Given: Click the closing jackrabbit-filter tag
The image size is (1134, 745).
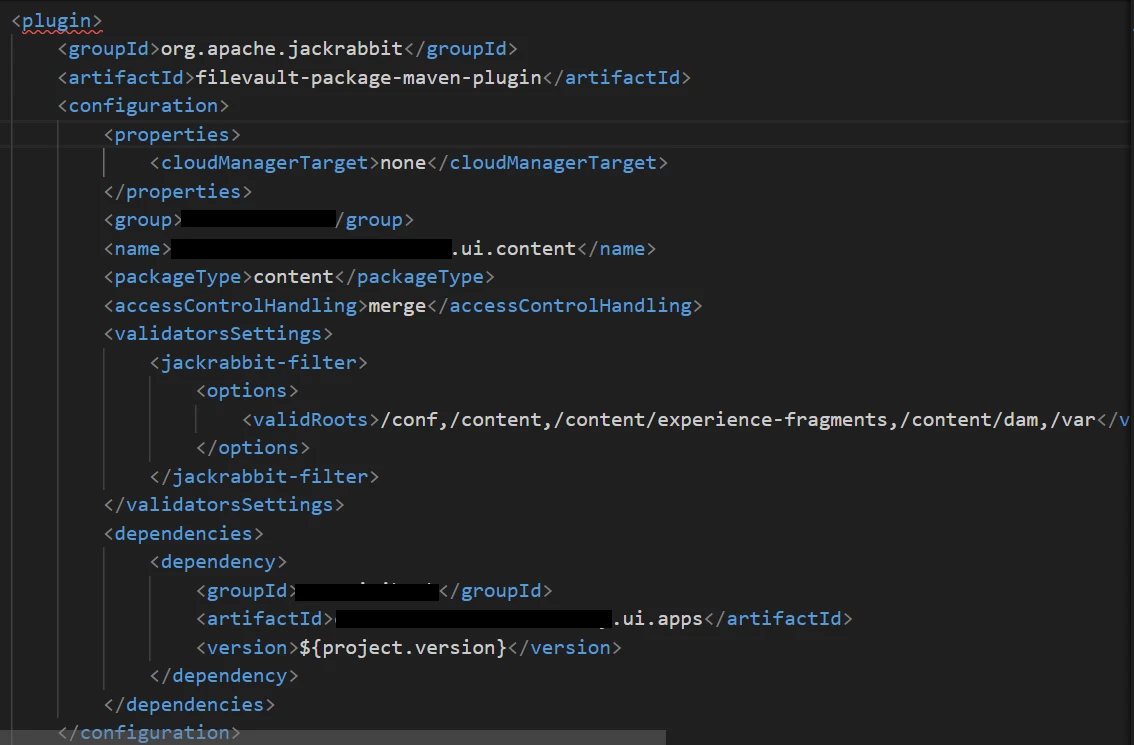Looking at the screenshot, I should click(x=265, y=477).
